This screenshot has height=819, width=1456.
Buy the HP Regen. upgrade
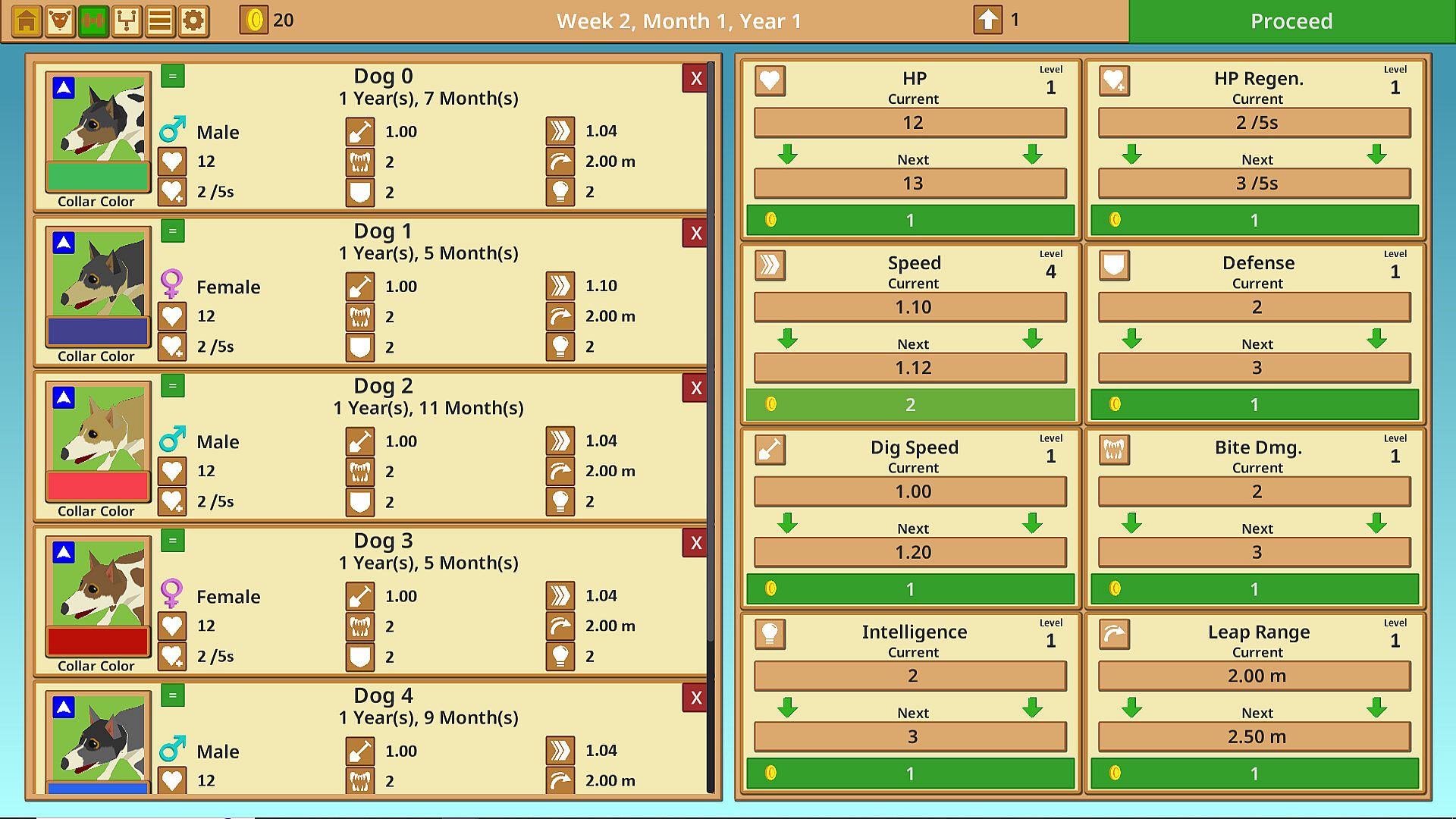coord(1254,220)
